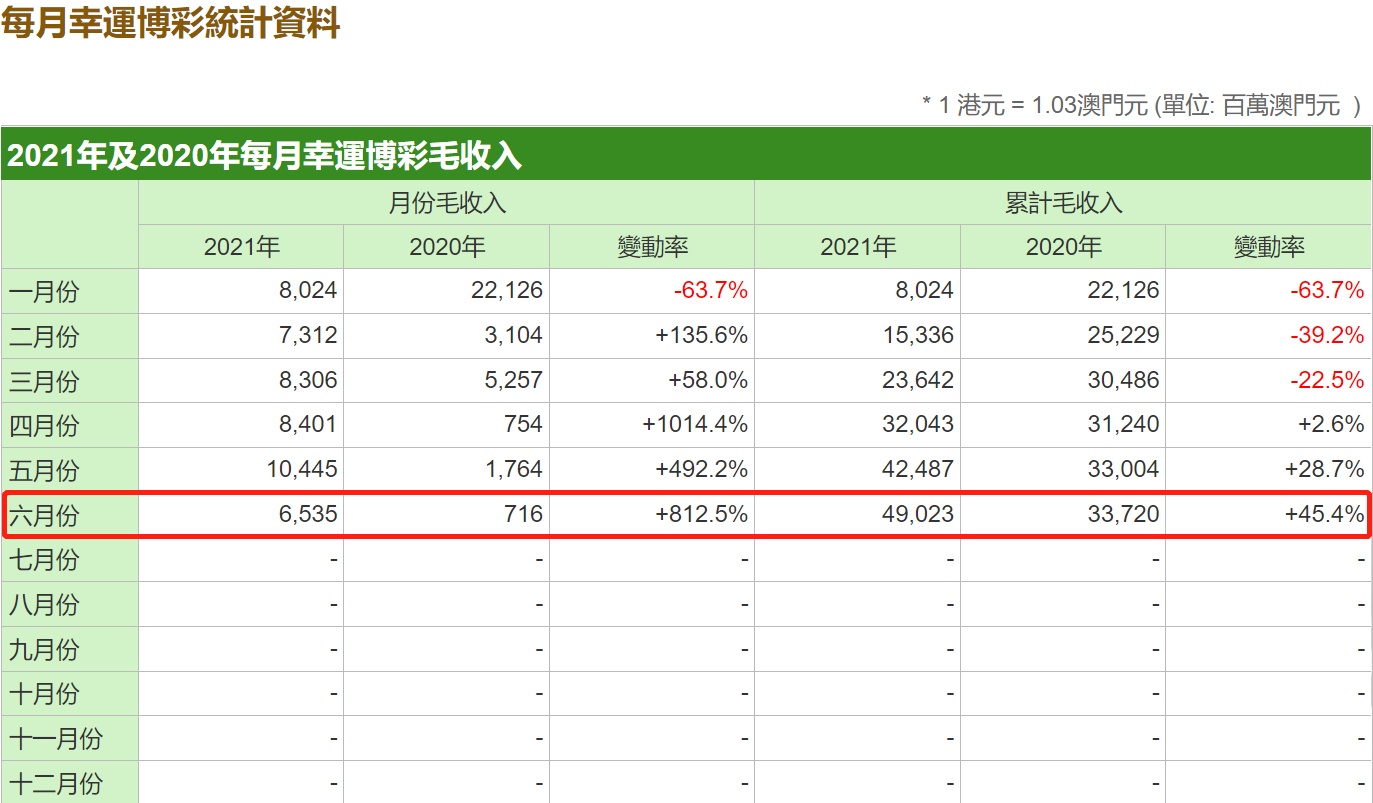Click the 2021年 column header under 月份毛收入
This screenshot has height=803, width=1373.
[241, 247]
